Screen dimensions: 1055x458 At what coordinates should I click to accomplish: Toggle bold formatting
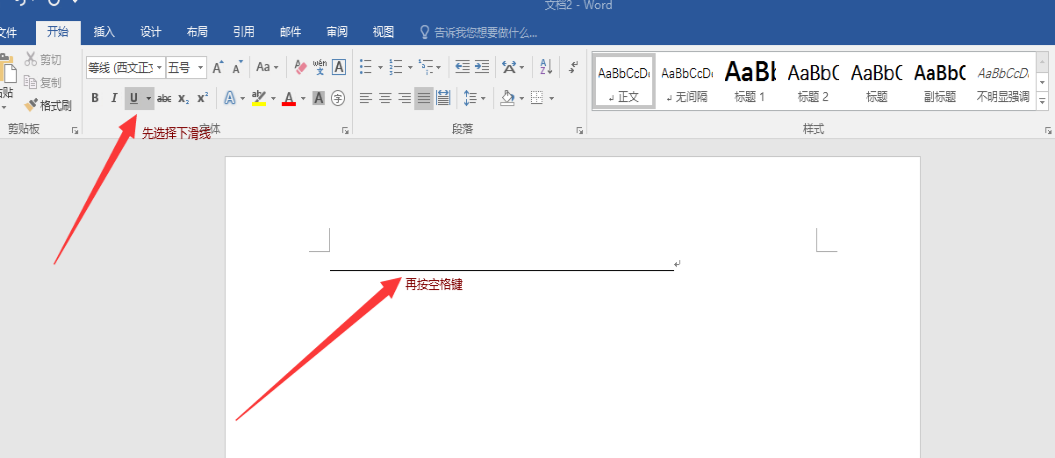(x=95, y=99)
